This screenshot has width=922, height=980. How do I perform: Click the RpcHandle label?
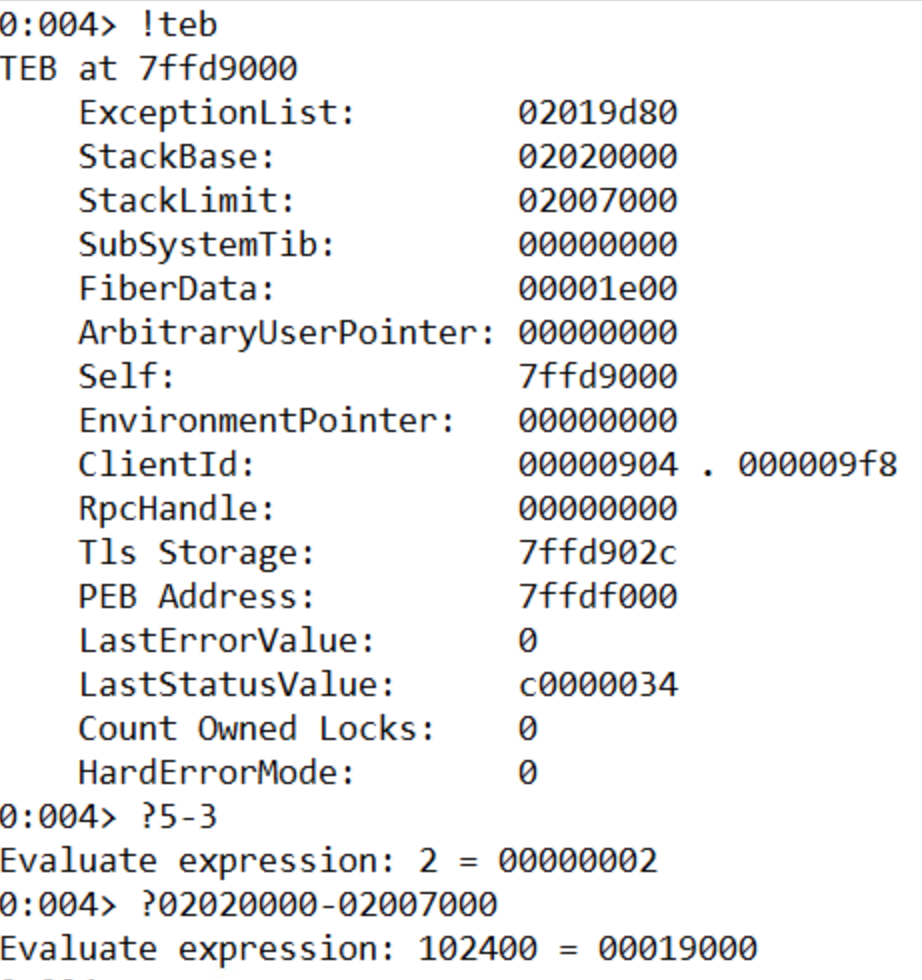tap(176, 509)
